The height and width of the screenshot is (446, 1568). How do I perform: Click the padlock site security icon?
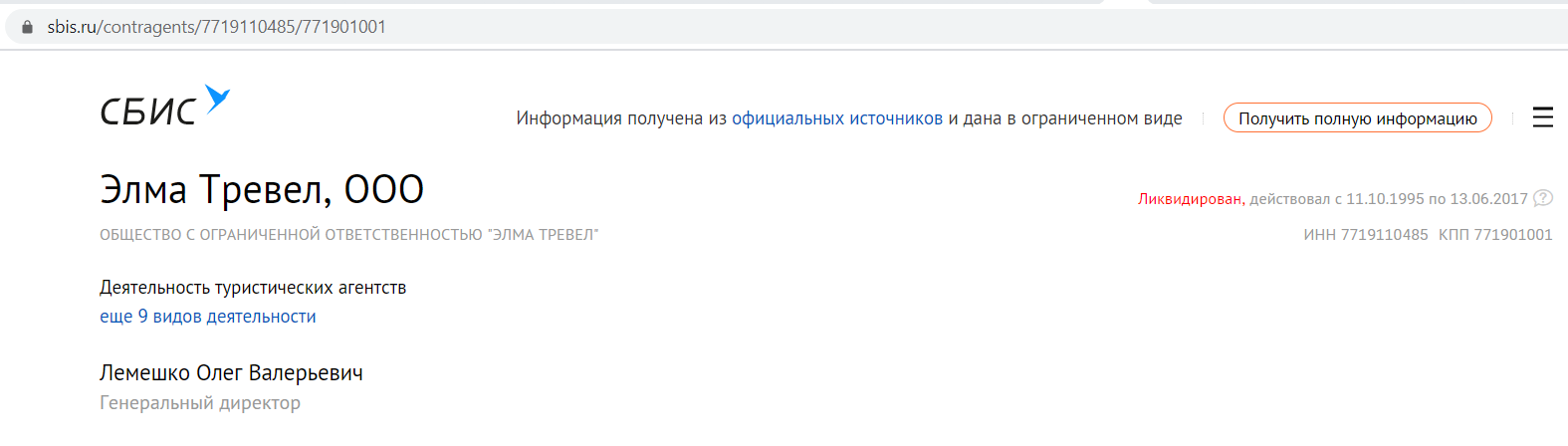pos(27,27)
